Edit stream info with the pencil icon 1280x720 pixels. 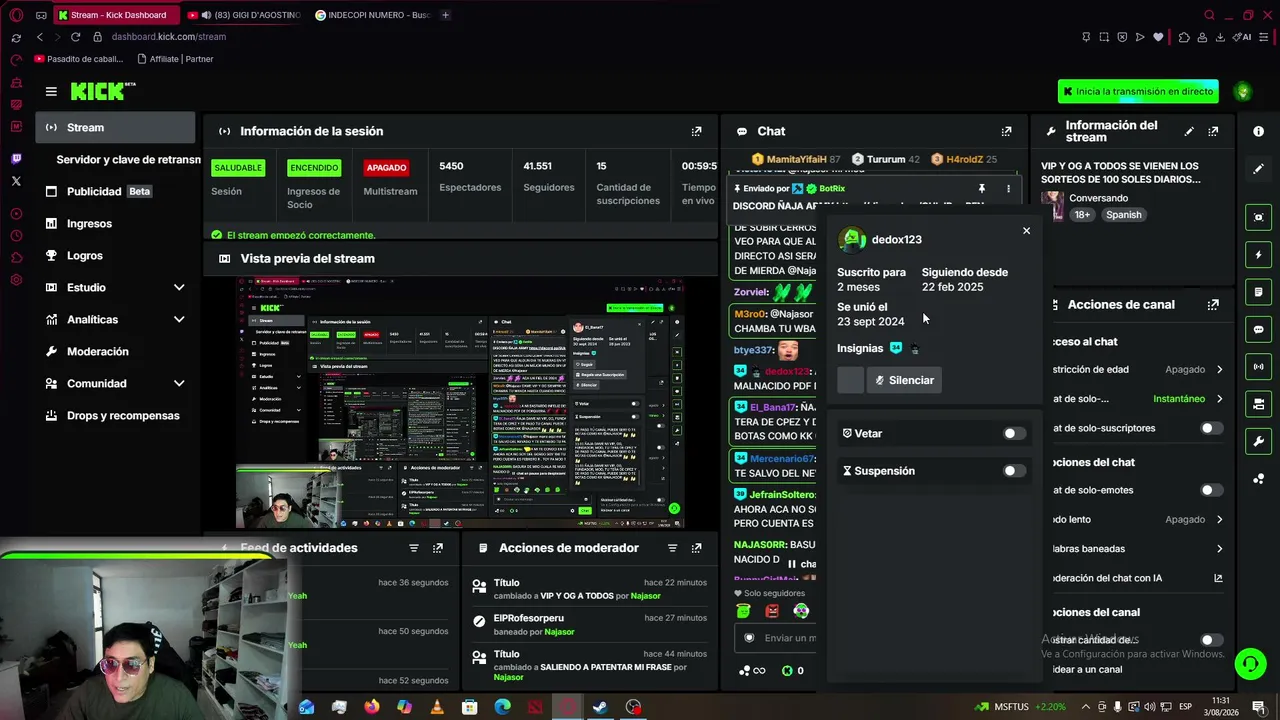tap(1189, 131)
